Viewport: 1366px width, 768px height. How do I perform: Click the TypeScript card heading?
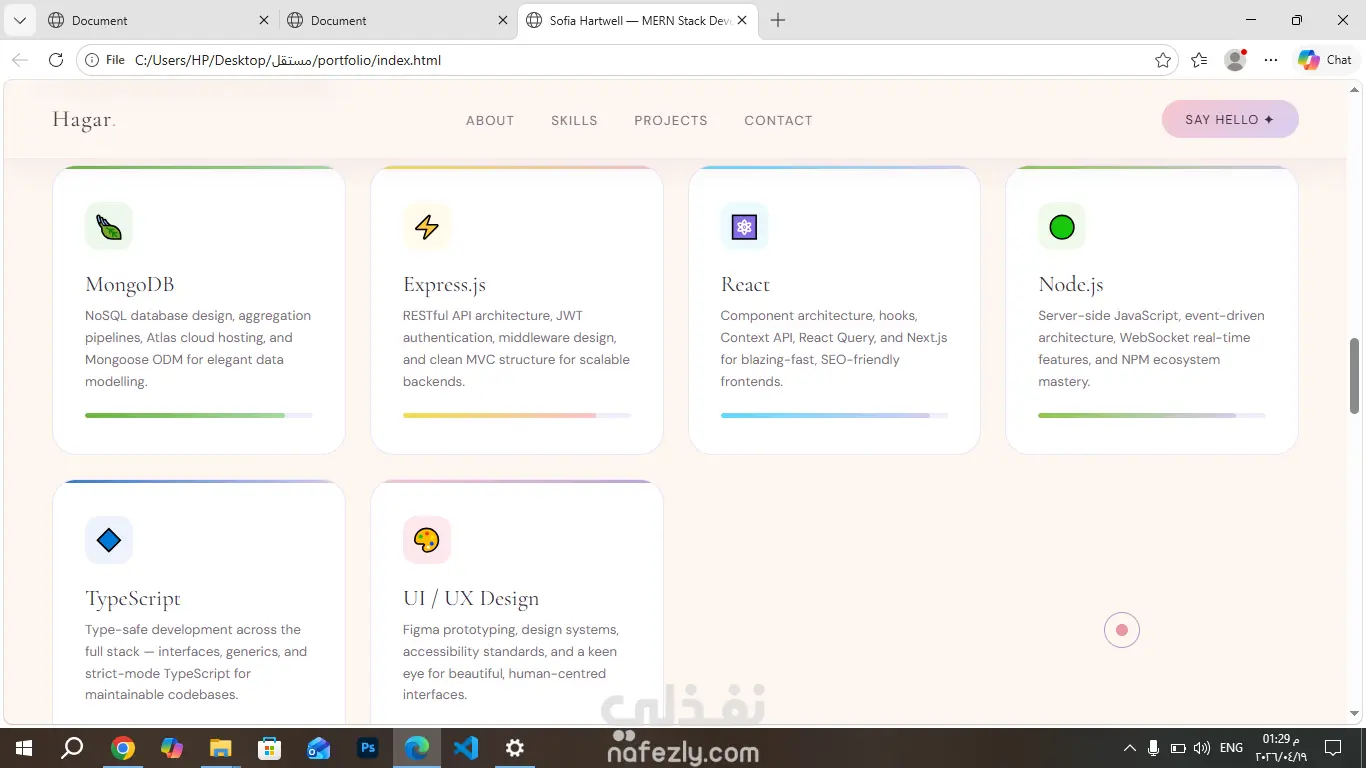point(133,599)
